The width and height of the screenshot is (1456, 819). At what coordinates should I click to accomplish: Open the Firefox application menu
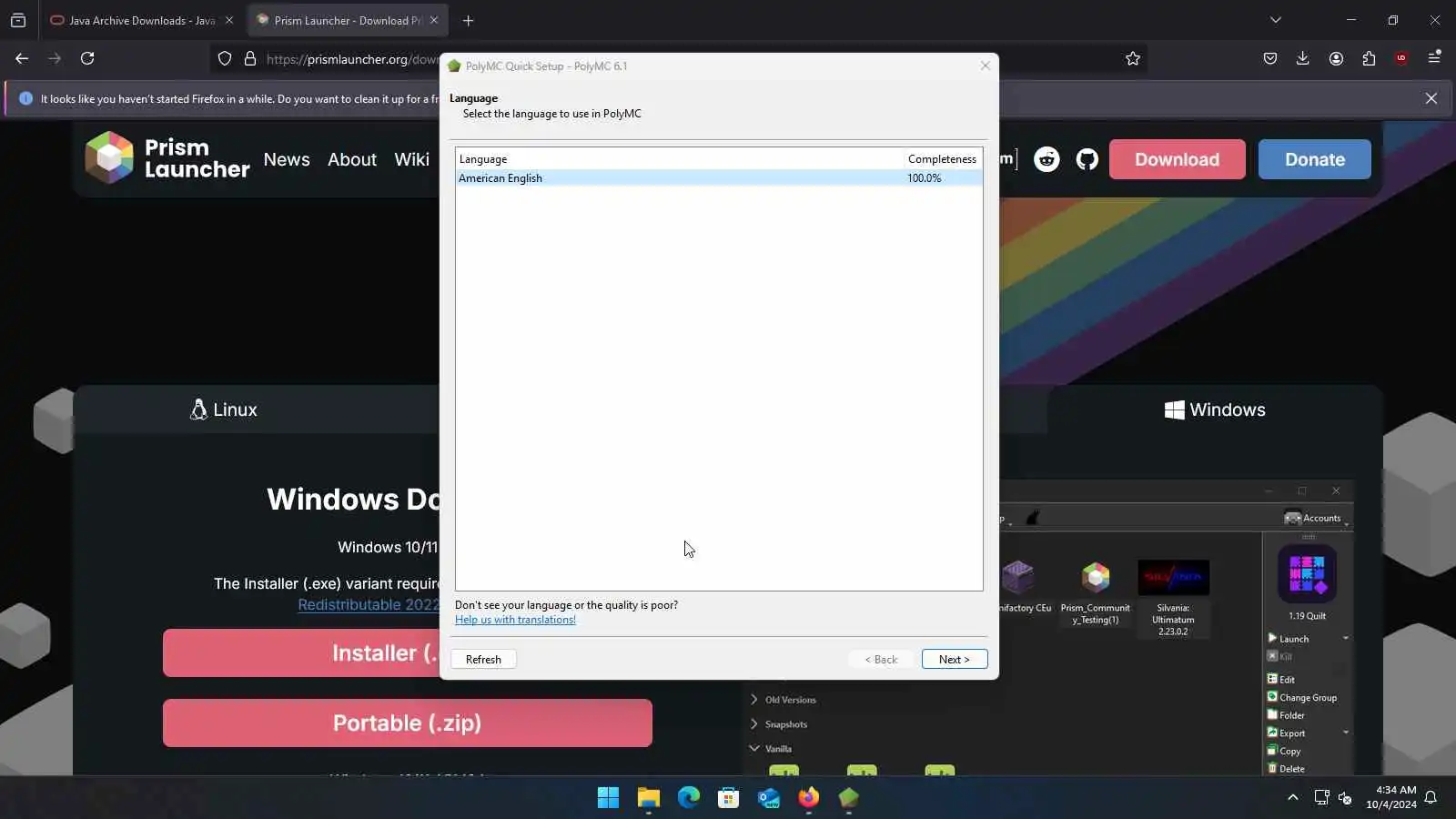(1434, 58)
